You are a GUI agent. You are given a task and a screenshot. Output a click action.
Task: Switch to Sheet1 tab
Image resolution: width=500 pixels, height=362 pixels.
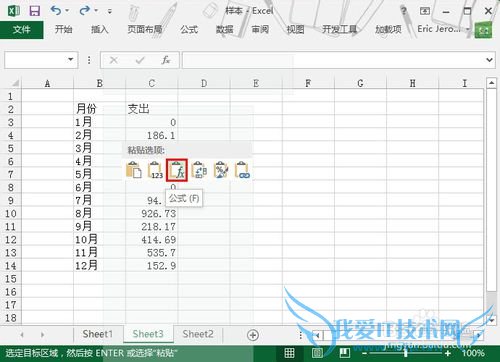click(98, 334)
